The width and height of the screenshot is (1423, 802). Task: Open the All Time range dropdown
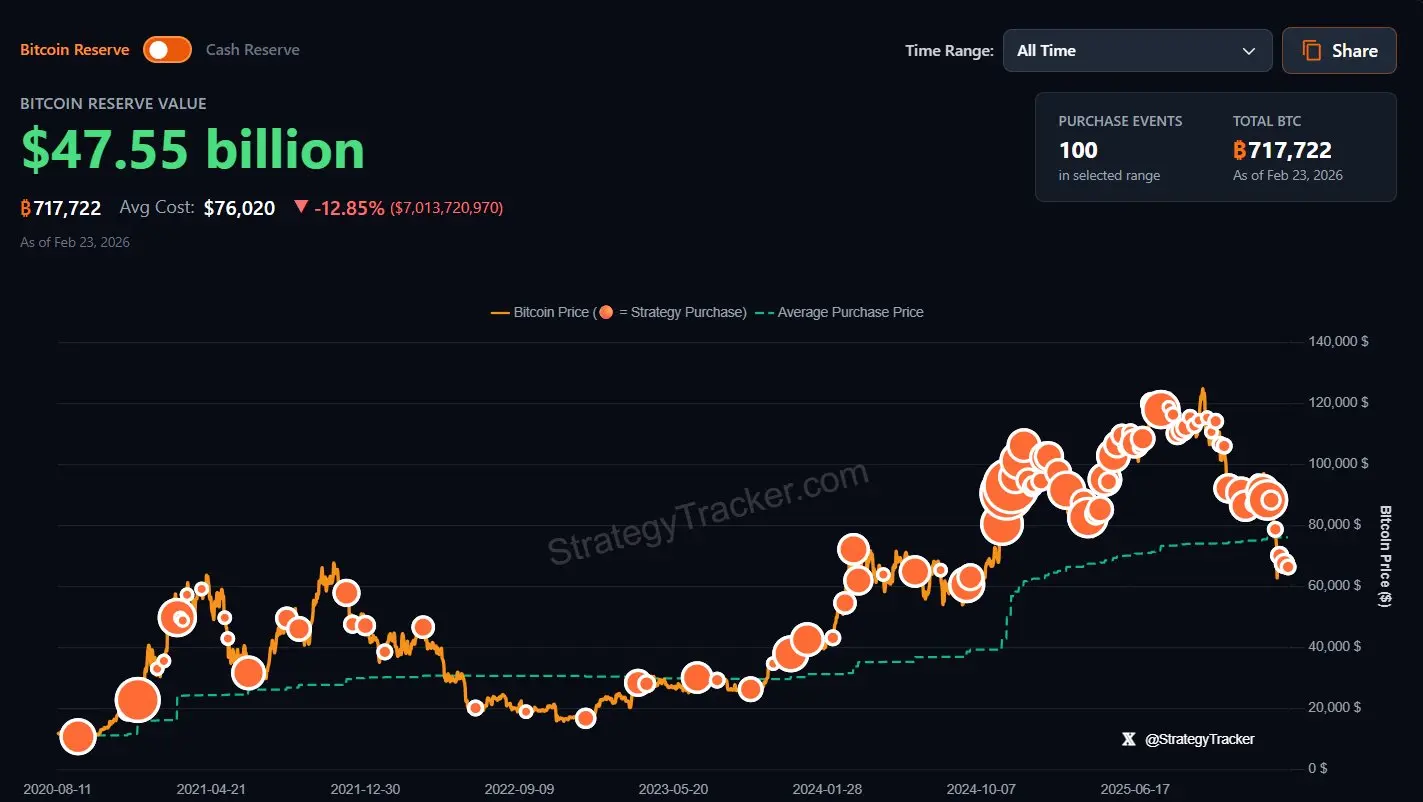[x=1137, y=51]
